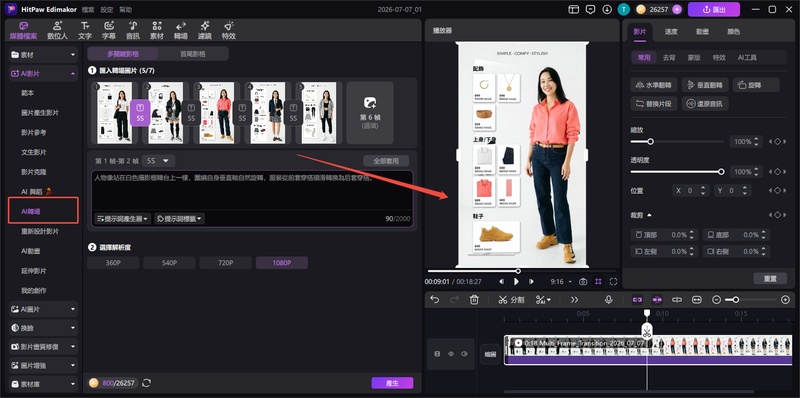Click the delete trash icon in timeline toolbar
Image resolution: width=800 pixels, height=398 pixels.
click(474, 300)
